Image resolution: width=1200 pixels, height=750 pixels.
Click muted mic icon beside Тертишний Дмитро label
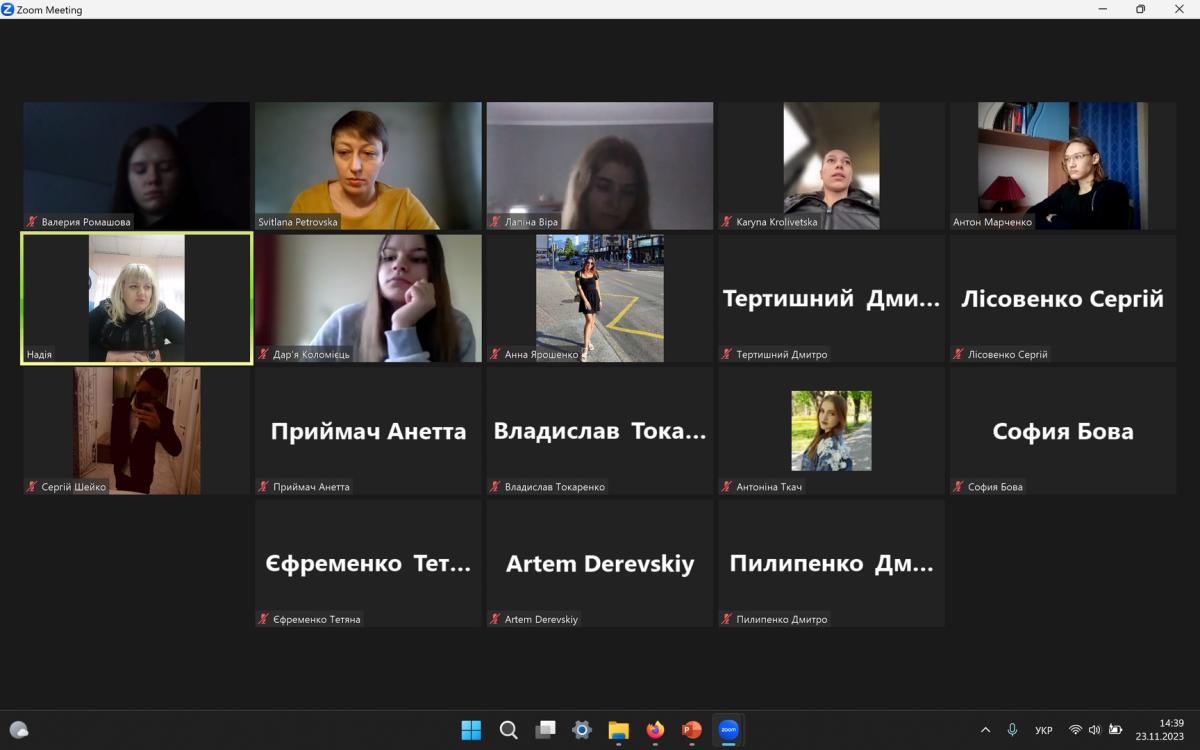coord(727,354)
